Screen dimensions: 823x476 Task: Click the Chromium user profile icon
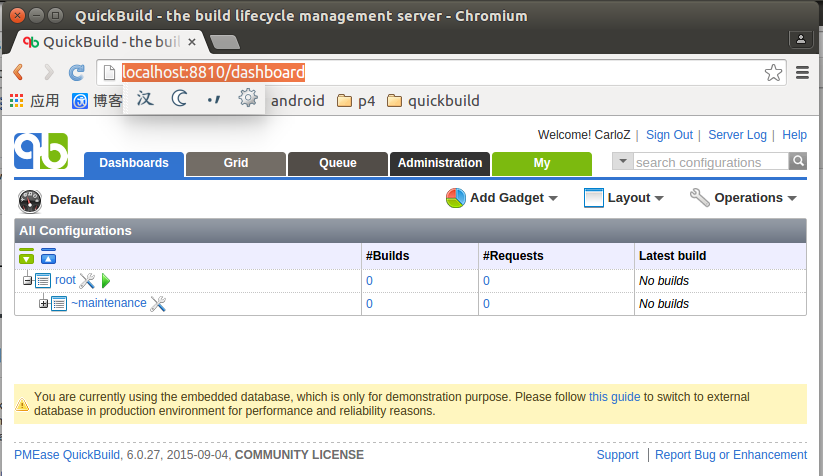point(801,39)
